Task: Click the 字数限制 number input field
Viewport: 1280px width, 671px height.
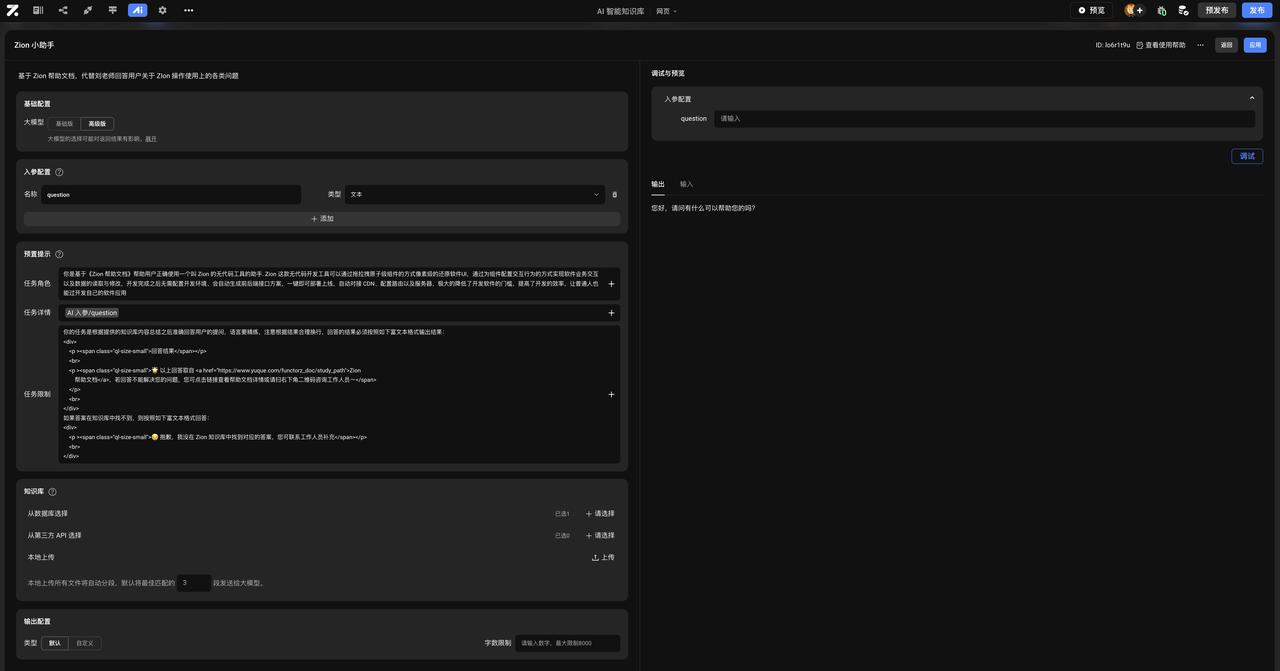Action: click(x=568, y=643)
